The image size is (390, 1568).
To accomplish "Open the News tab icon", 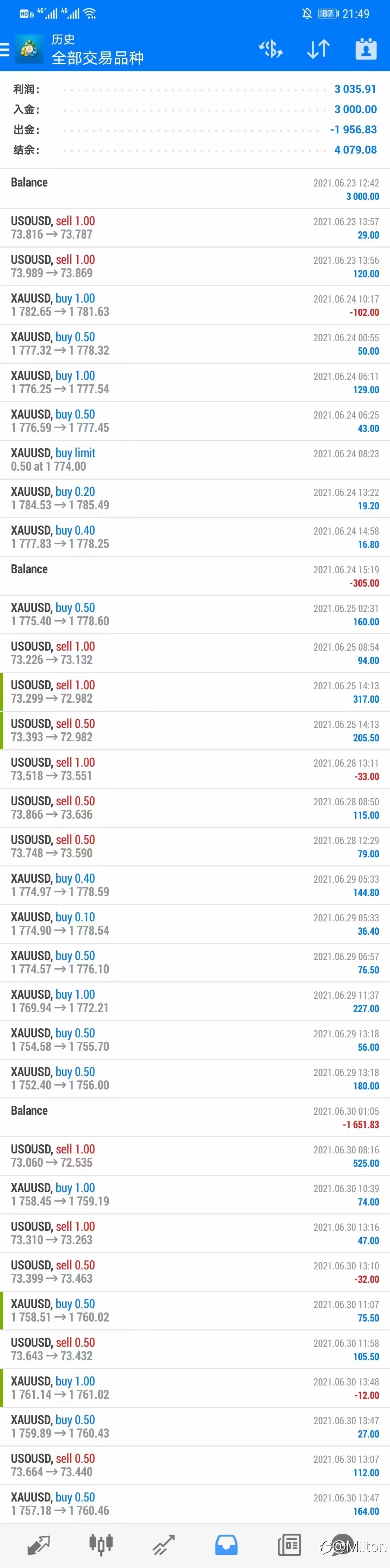I will click(x=289, y=1545).
